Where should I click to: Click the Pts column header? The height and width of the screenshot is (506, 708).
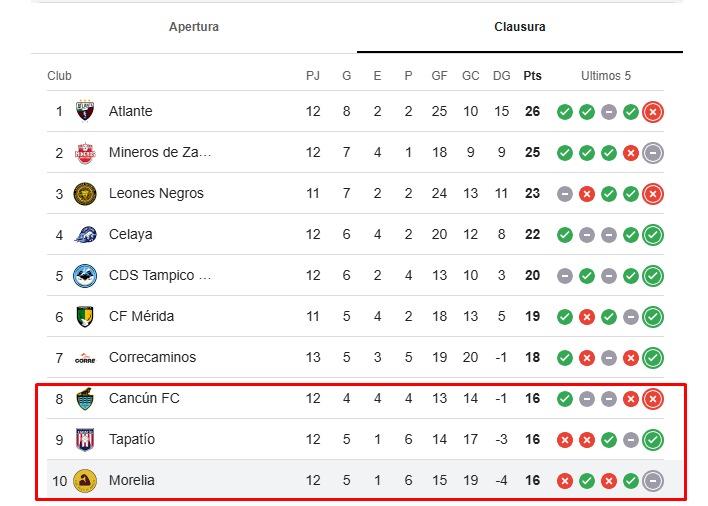(x=532, y=76)
